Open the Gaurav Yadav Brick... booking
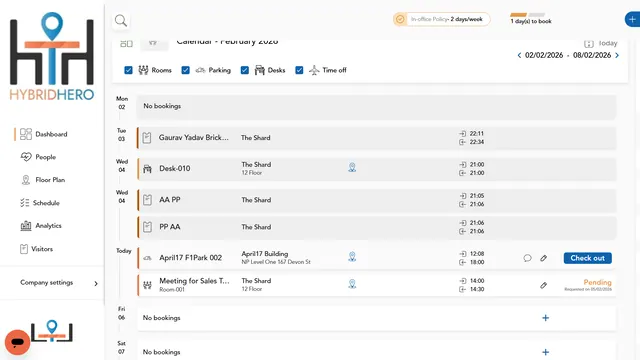Viewport: 640px width, 360px height. point(376,138)
